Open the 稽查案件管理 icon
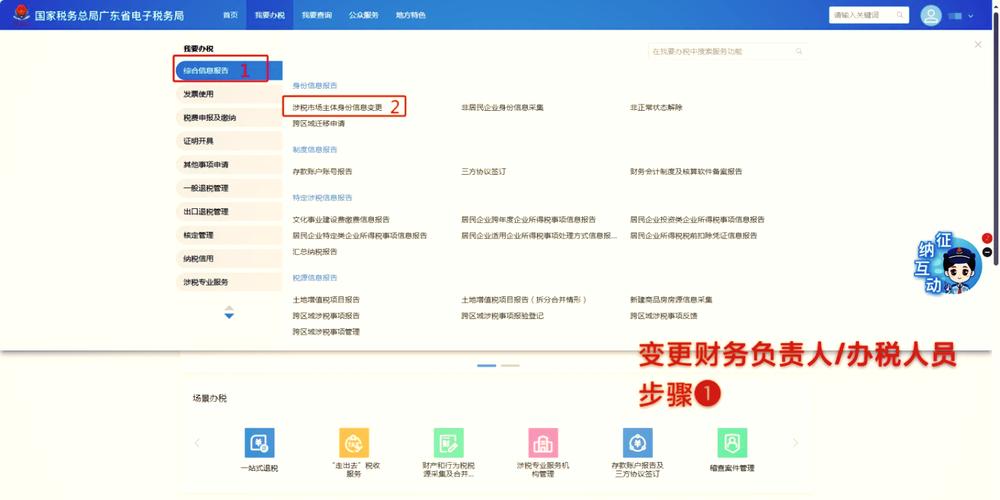The image size is (1000, 500). click(x=733, y=443)
